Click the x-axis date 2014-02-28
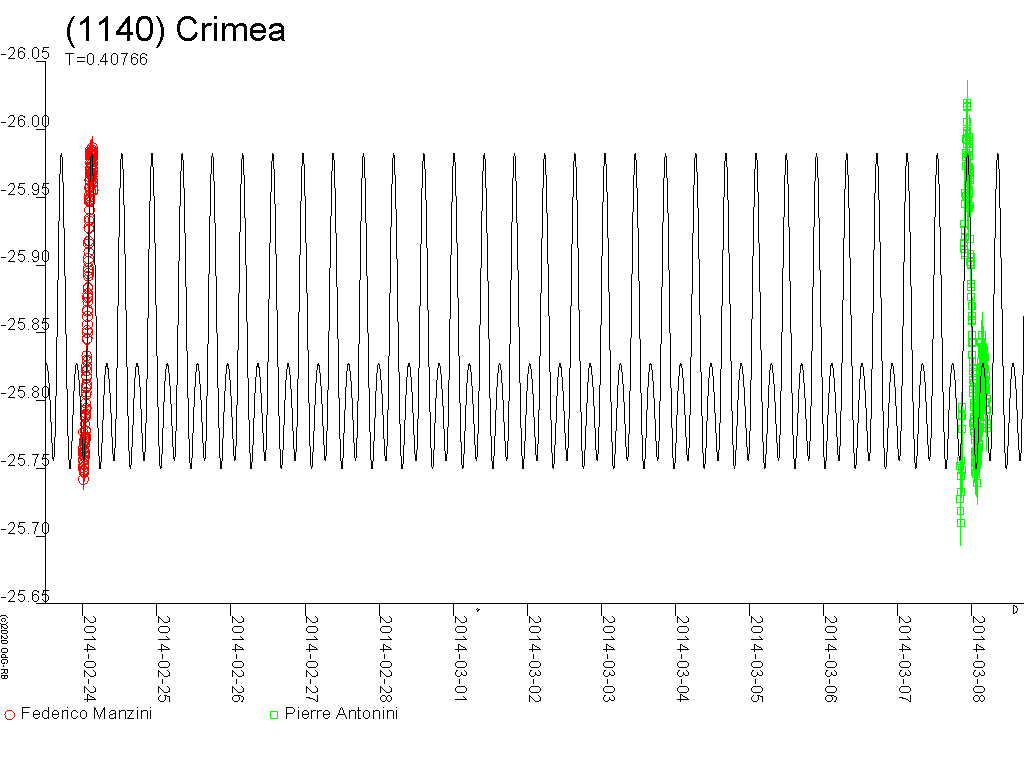This screenshot has height=768, width=1024. point(385,658)
